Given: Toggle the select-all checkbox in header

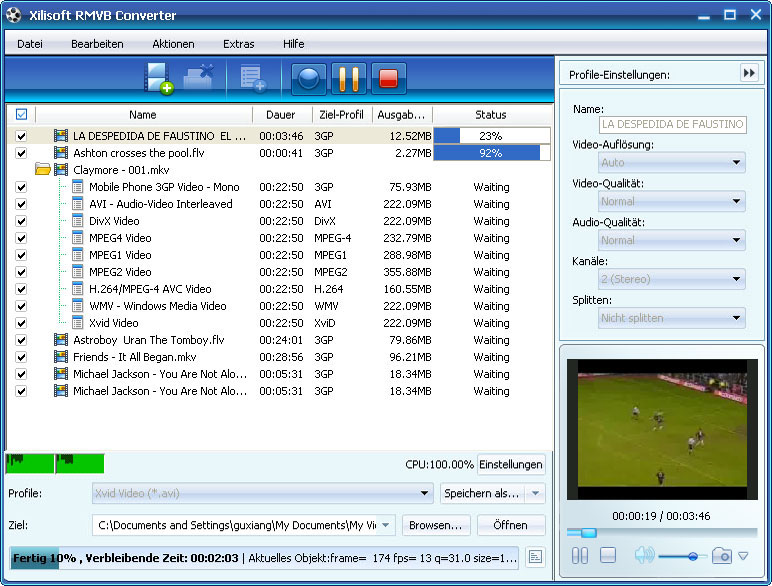Looking at the screenshot, I should [21, 114].
